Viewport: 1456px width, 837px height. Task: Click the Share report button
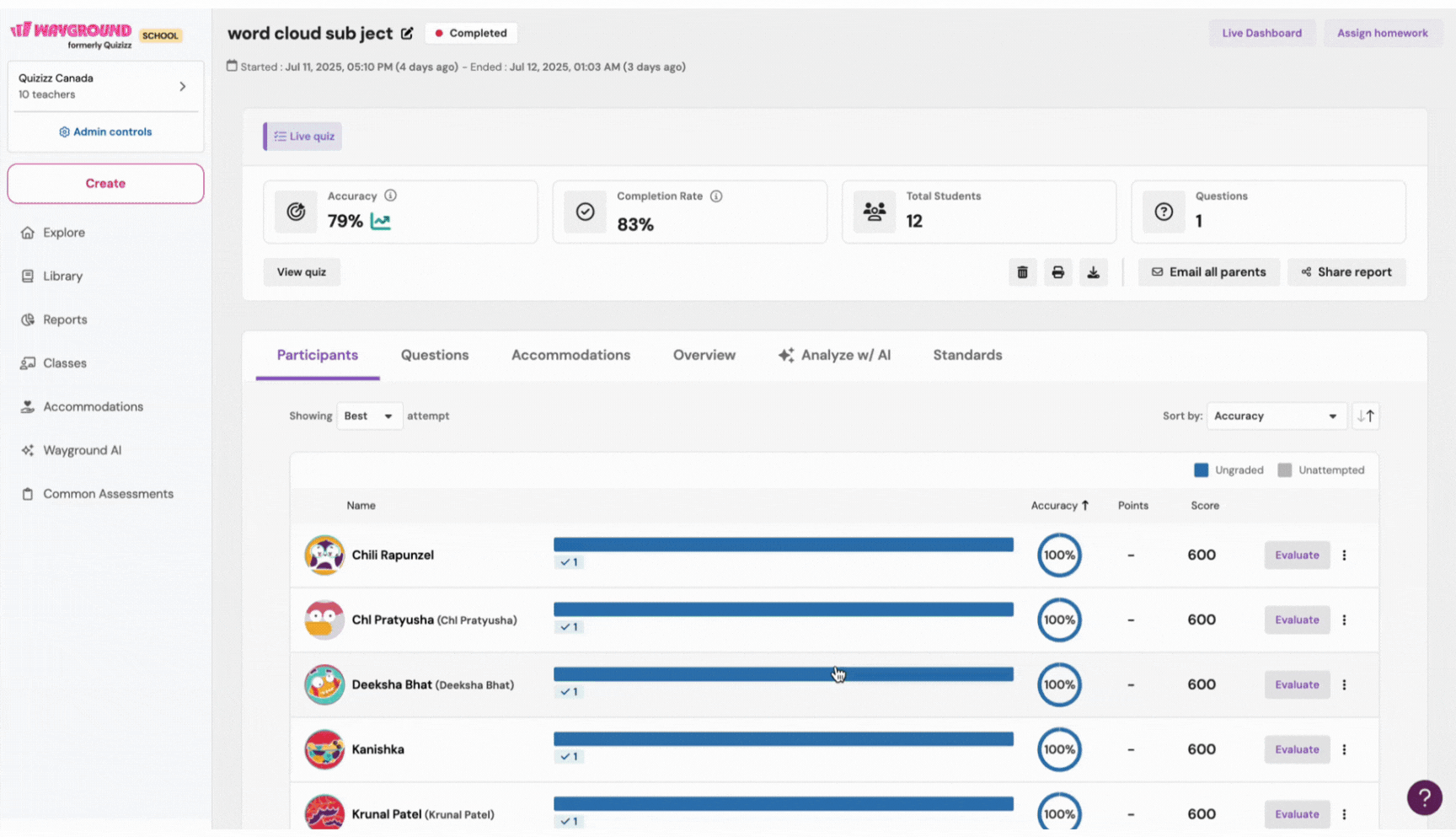[1346, 272]
